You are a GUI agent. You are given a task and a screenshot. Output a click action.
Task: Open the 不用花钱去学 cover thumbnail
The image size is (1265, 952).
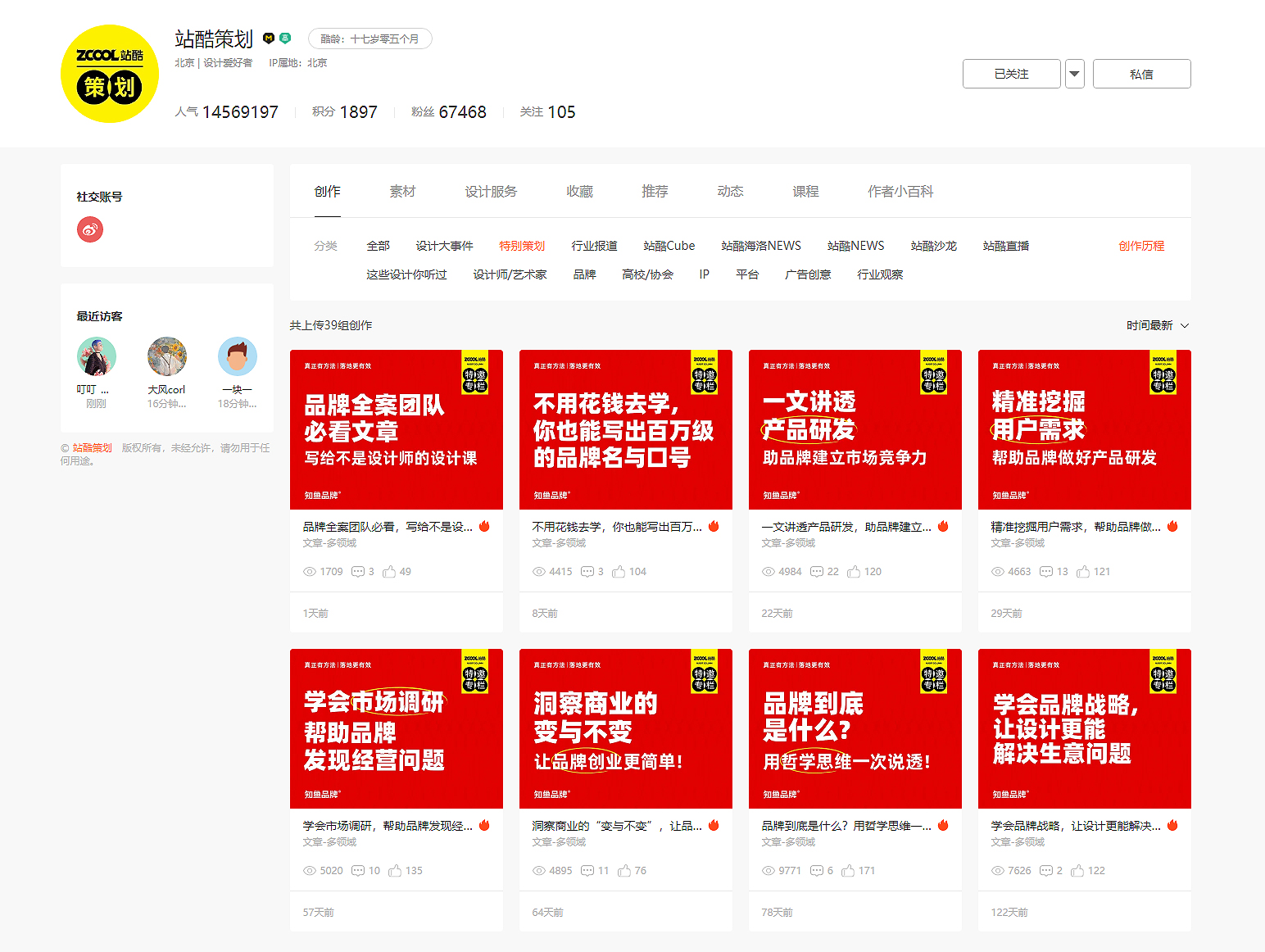626,429
